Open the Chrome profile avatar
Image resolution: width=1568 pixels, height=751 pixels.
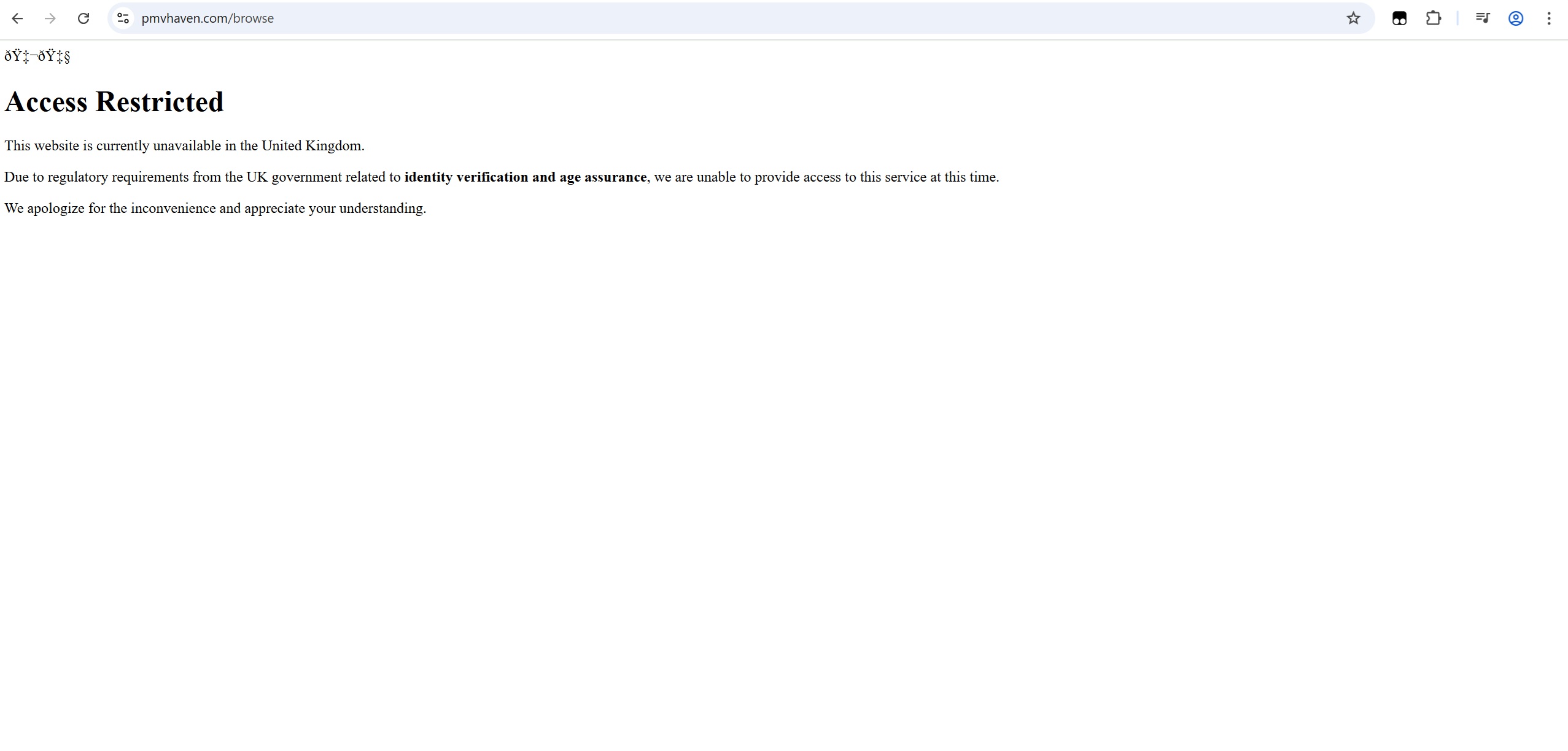[1516, 18]
